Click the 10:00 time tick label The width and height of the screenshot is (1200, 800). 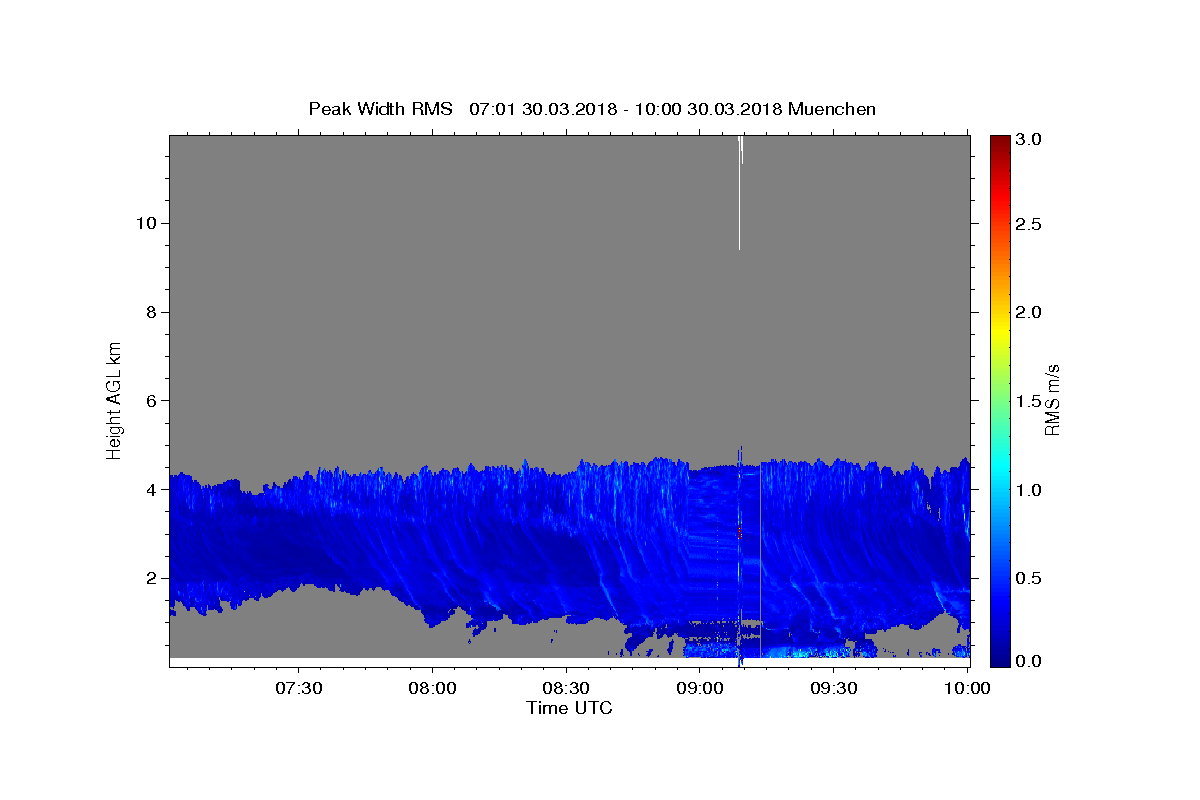tap(967, 689)
